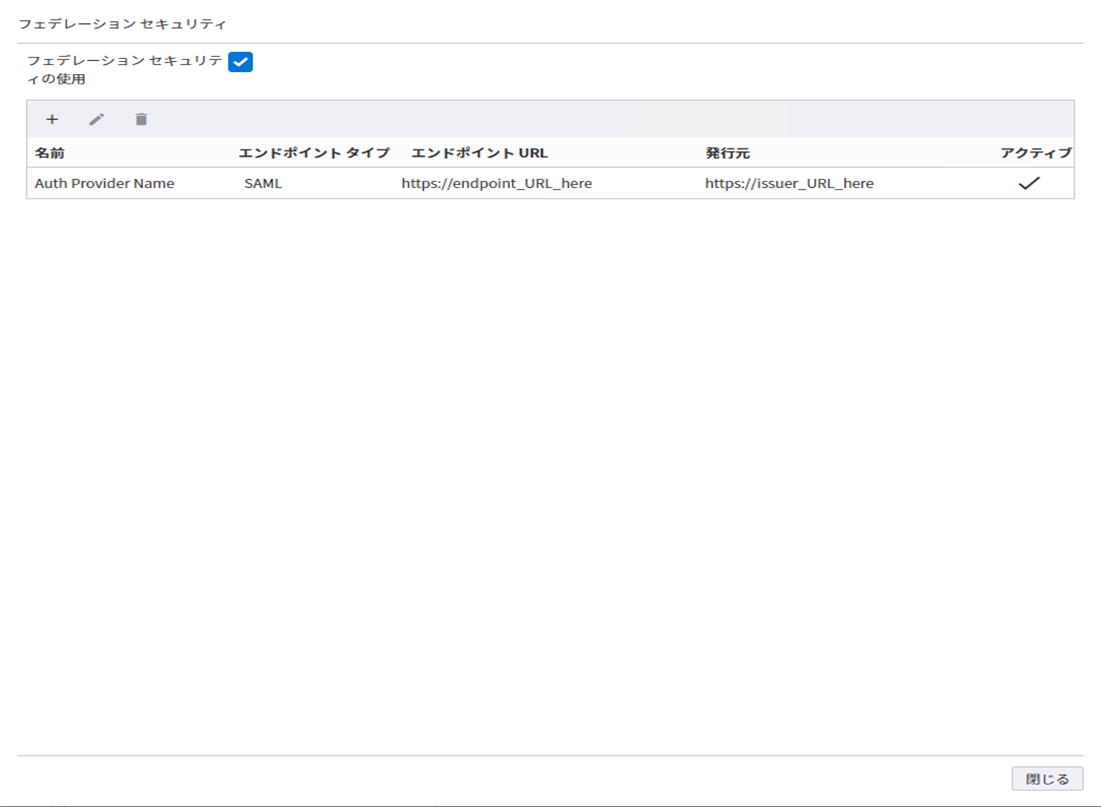Select the Auth Provider Name row
This screenshot has width=1101, height=807.
coord(104,183)
